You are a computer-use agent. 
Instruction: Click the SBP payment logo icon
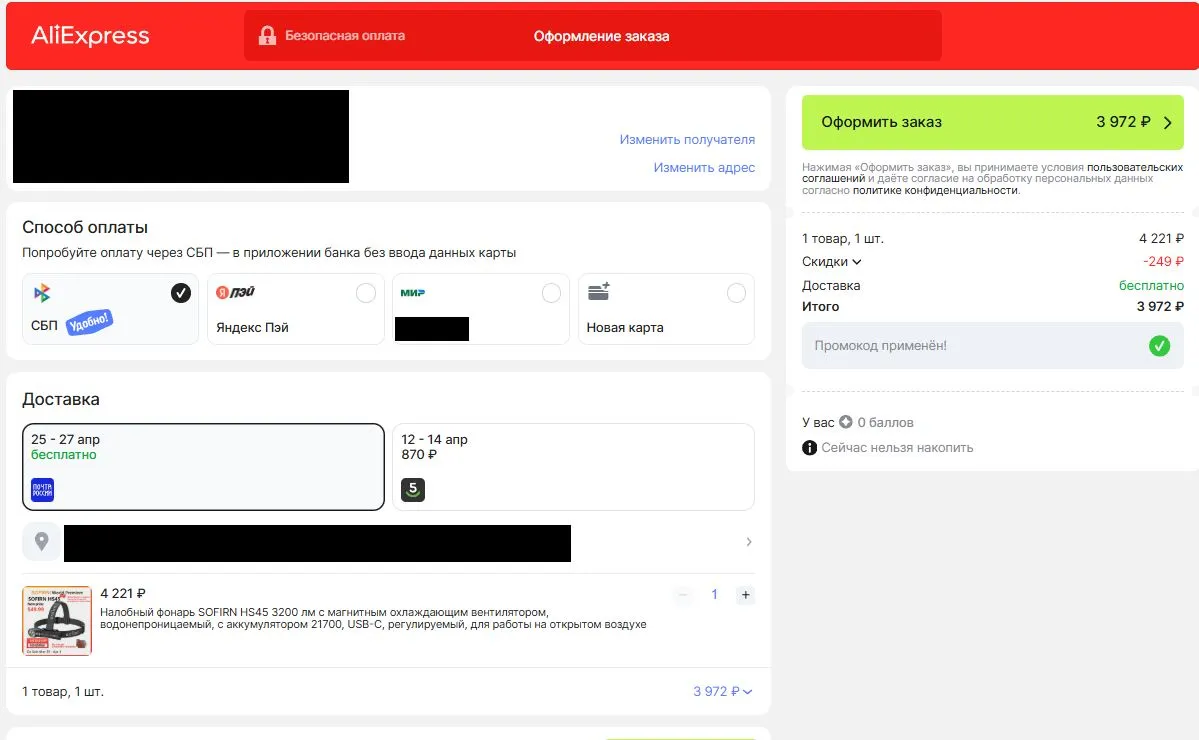click(41, 293)
